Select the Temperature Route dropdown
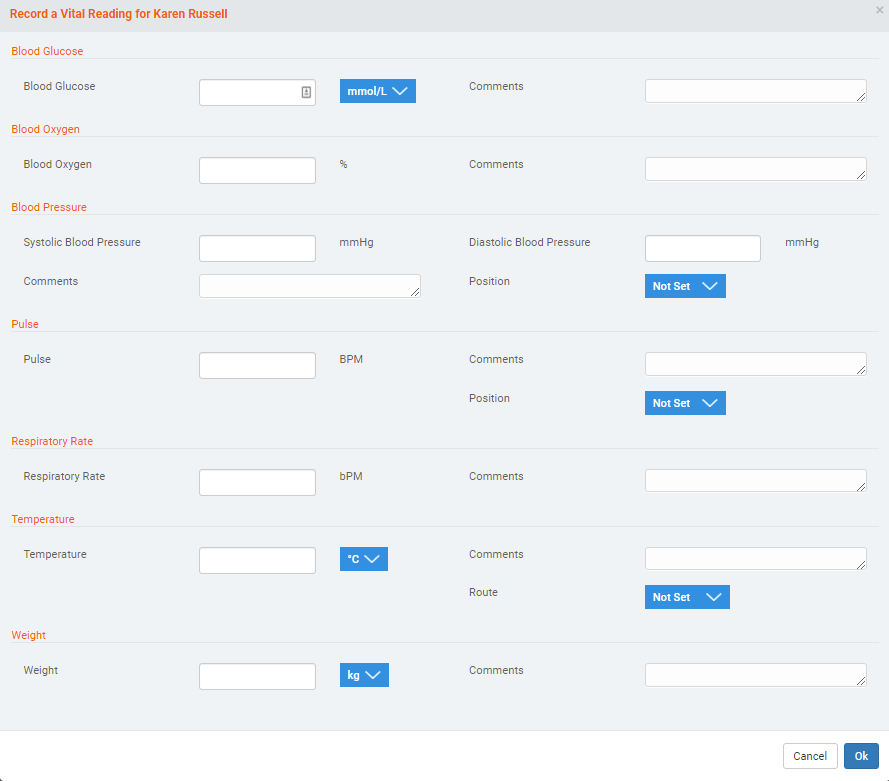This screenshot has height=781, width=889. click(686, 597)
